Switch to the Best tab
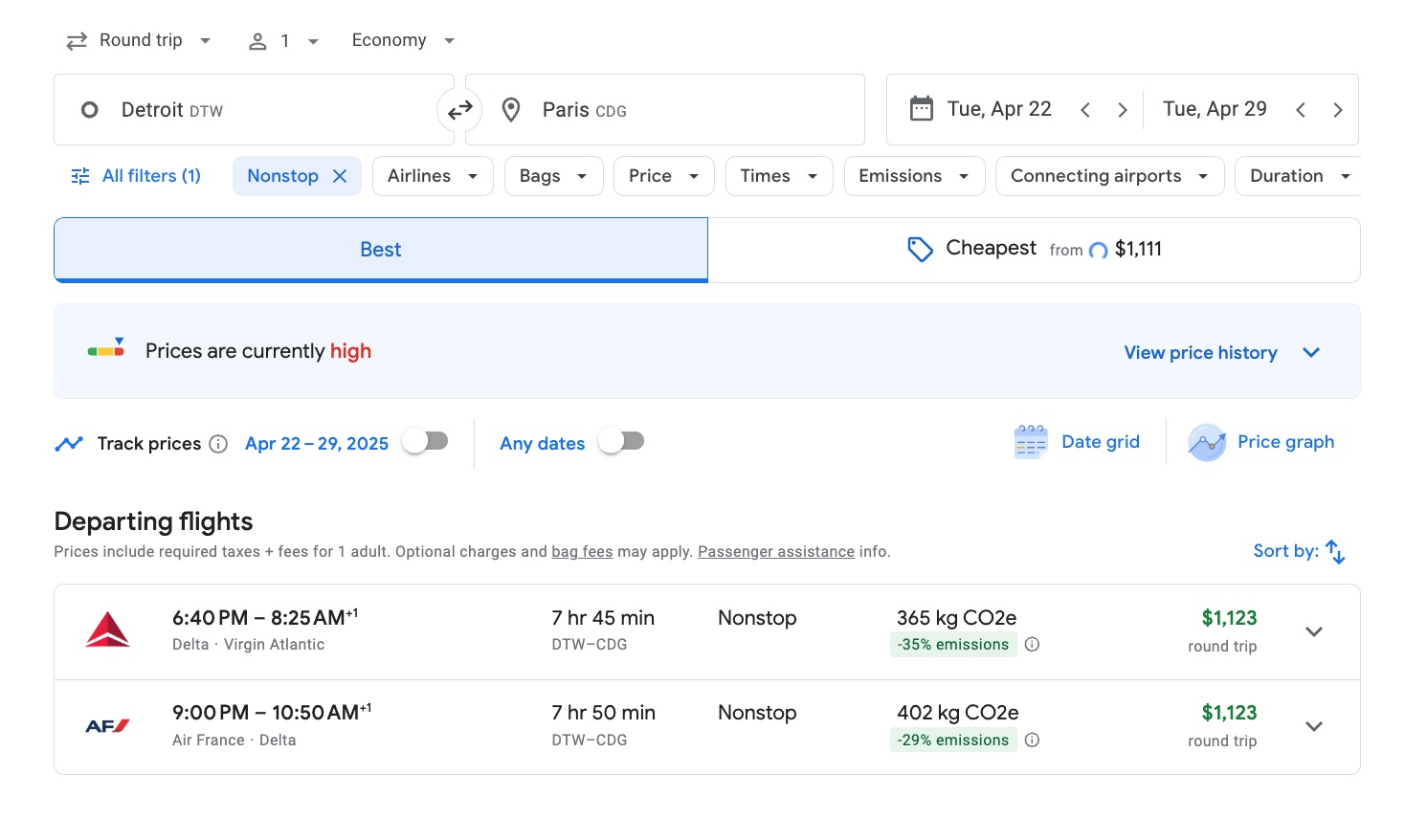 click(x=380, y=249)
